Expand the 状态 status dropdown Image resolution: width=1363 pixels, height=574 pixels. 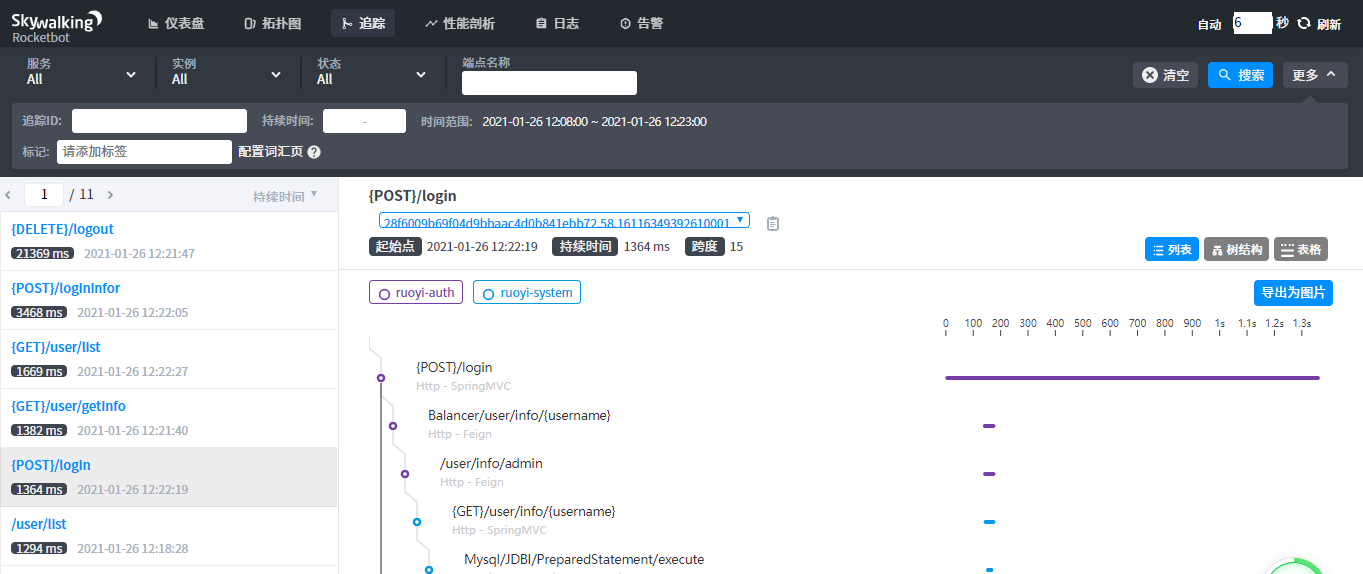372,73
